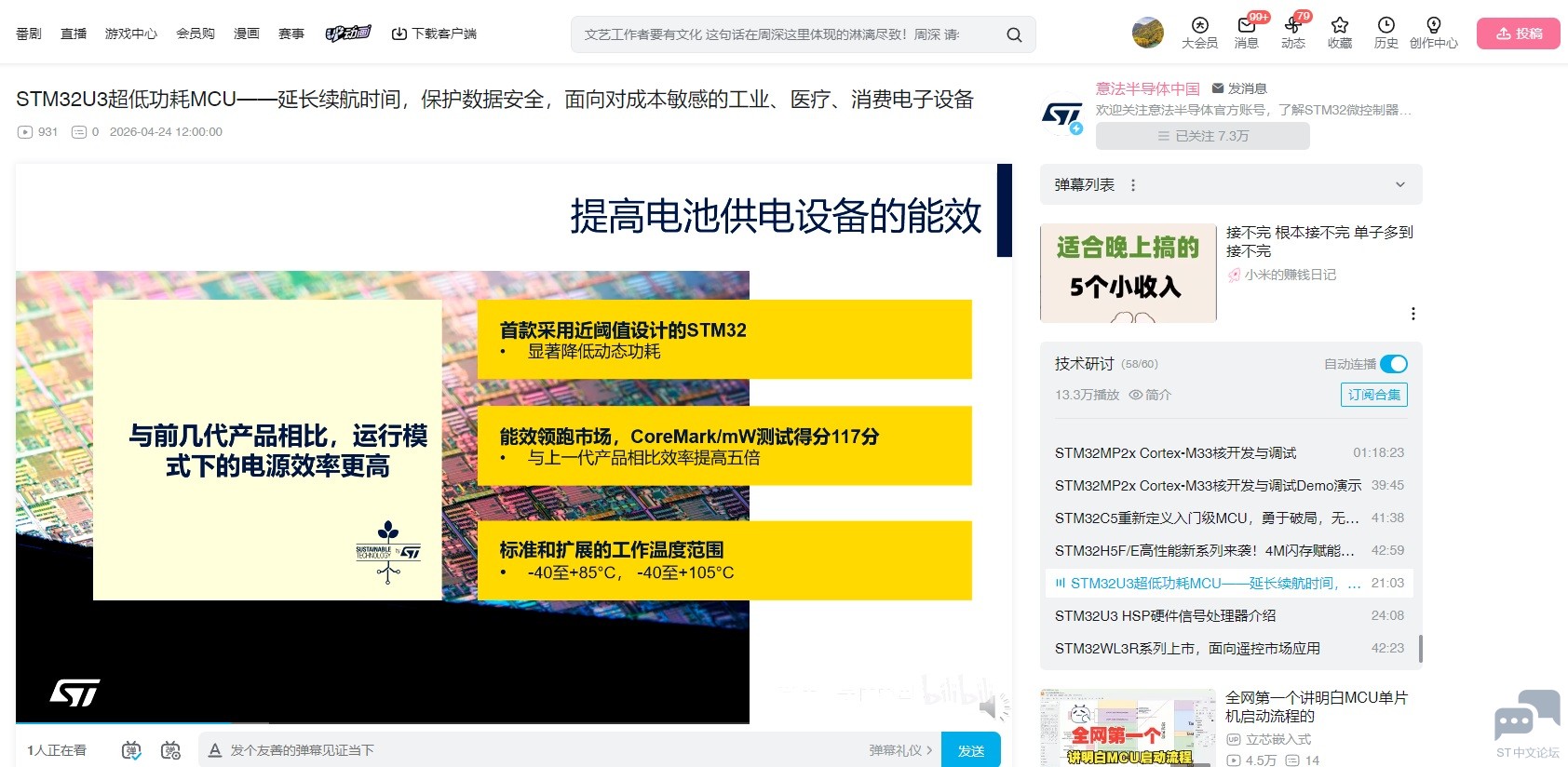This screenshot has height=767, width=1568.
Task: Open the 弹幕列表 three-dot options
Action: (x=1133, y=185)
